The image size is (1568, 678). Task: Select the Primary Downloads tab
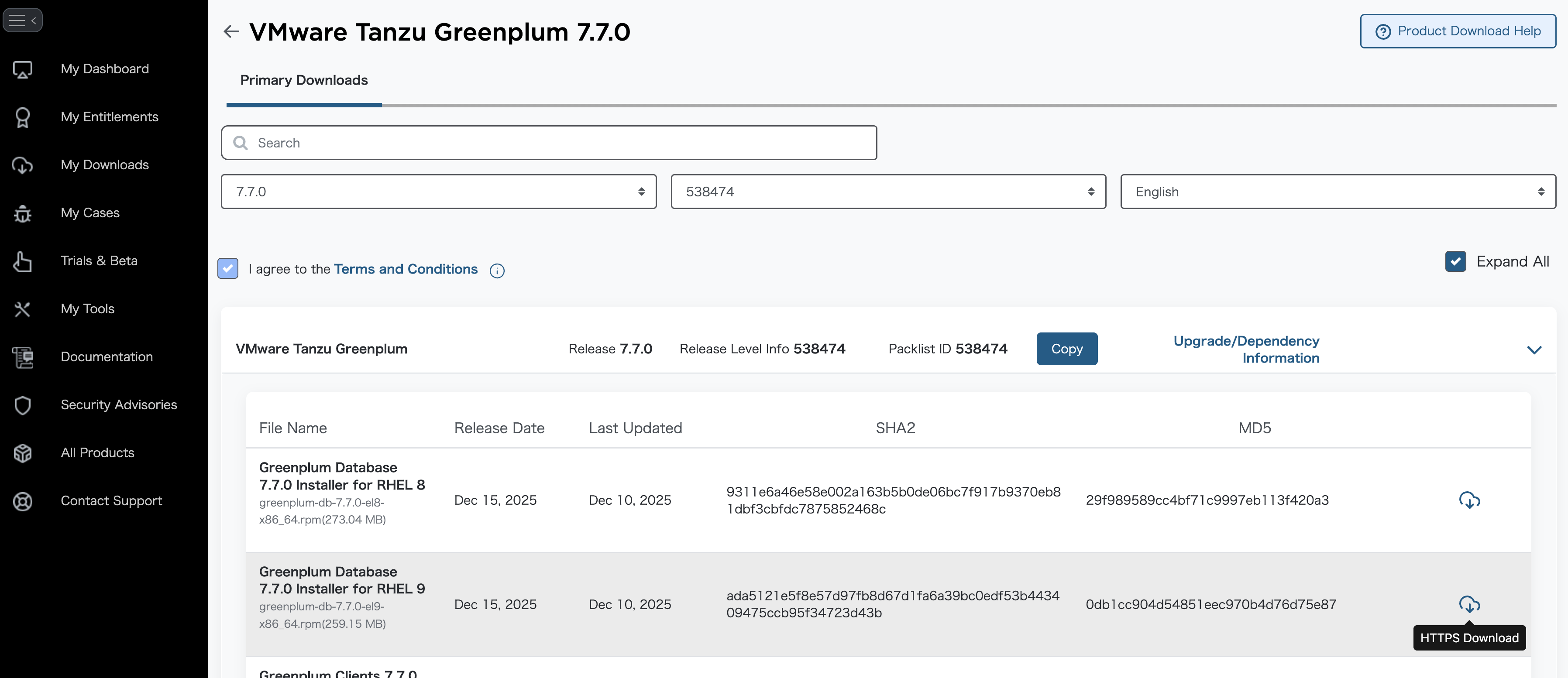pyautogui.click(x=304, y=80)
